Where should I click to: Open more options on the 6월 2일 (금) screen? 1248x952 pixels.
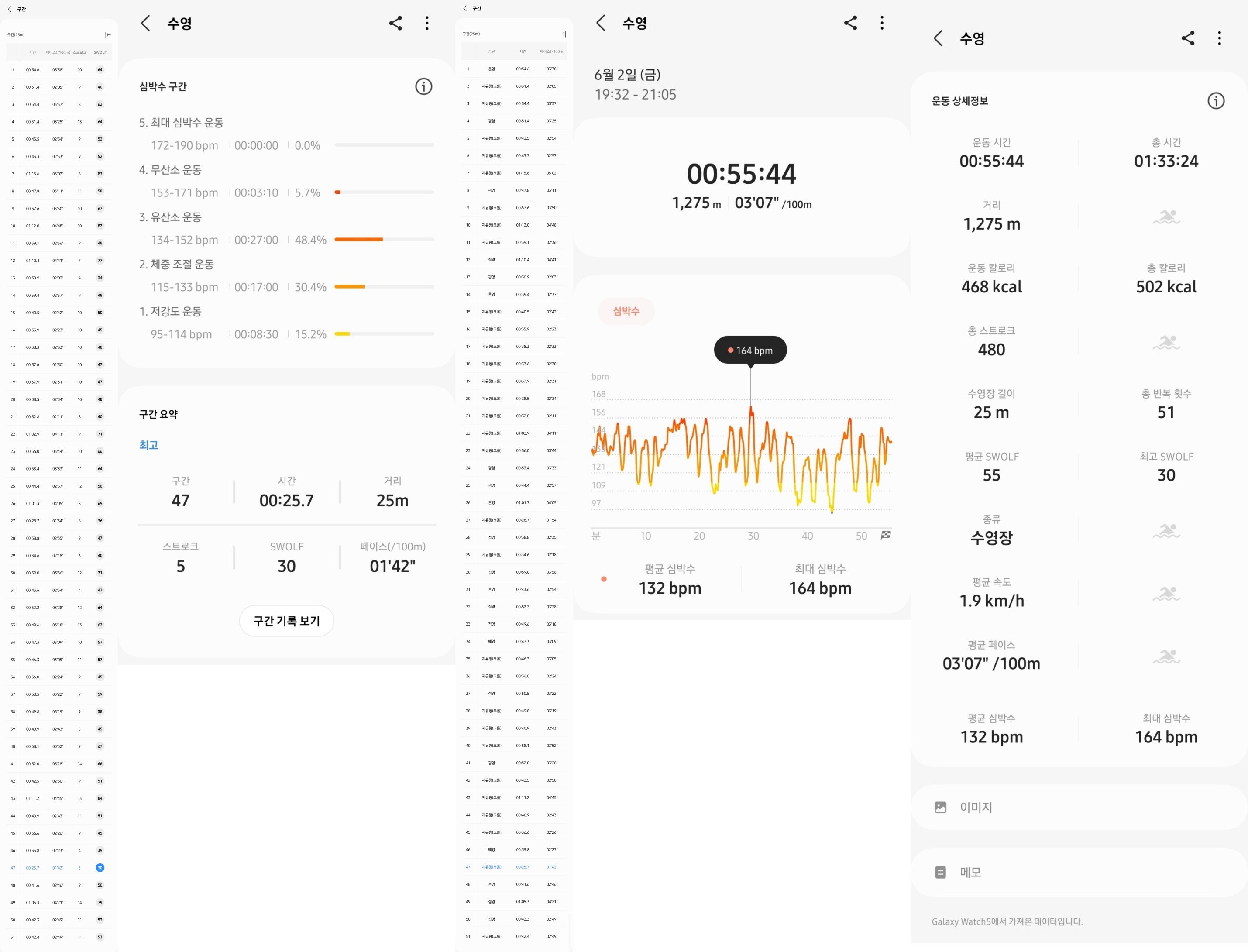point(882,23)
